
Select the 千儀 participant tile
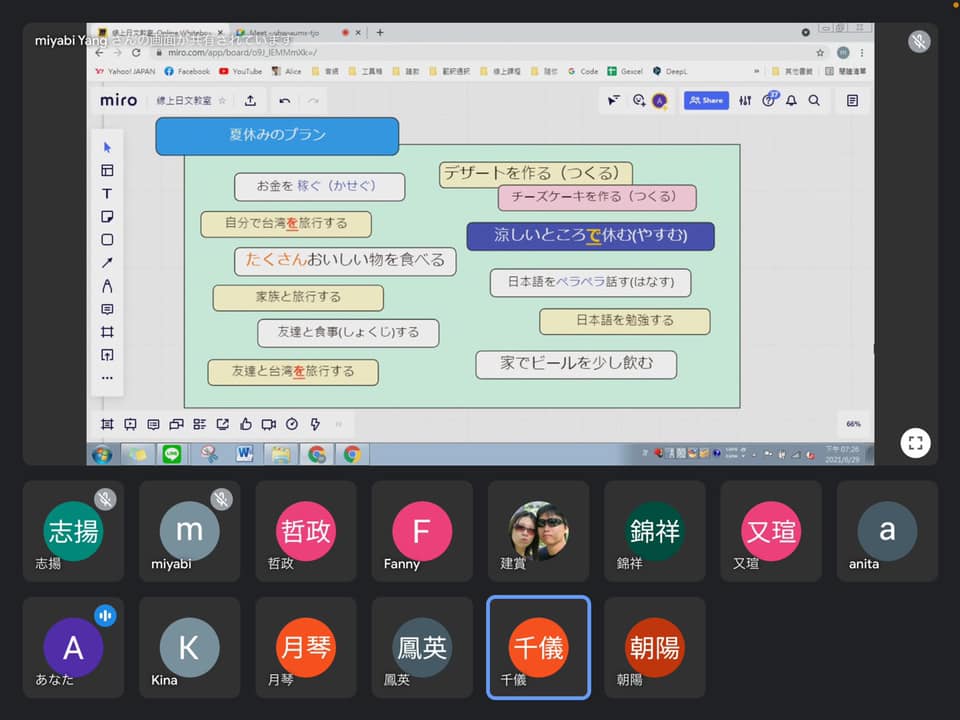point(538,647)
